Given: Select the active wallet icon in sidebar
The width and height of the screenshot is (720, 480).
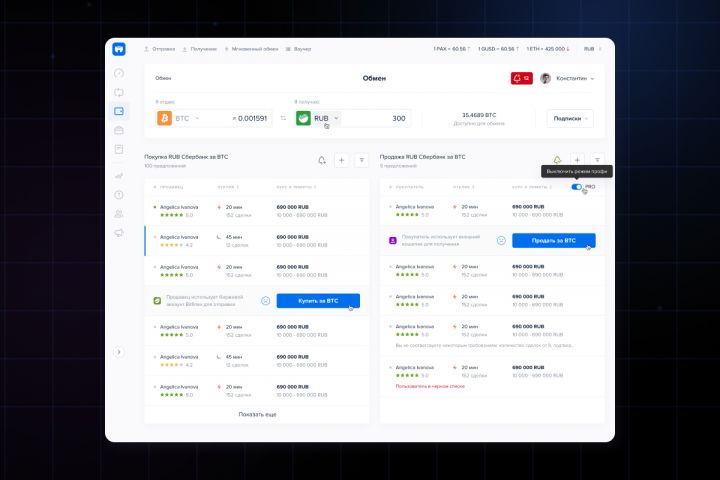Looking at the screenshot, I should pyautogui.click(x=119, y=111).
